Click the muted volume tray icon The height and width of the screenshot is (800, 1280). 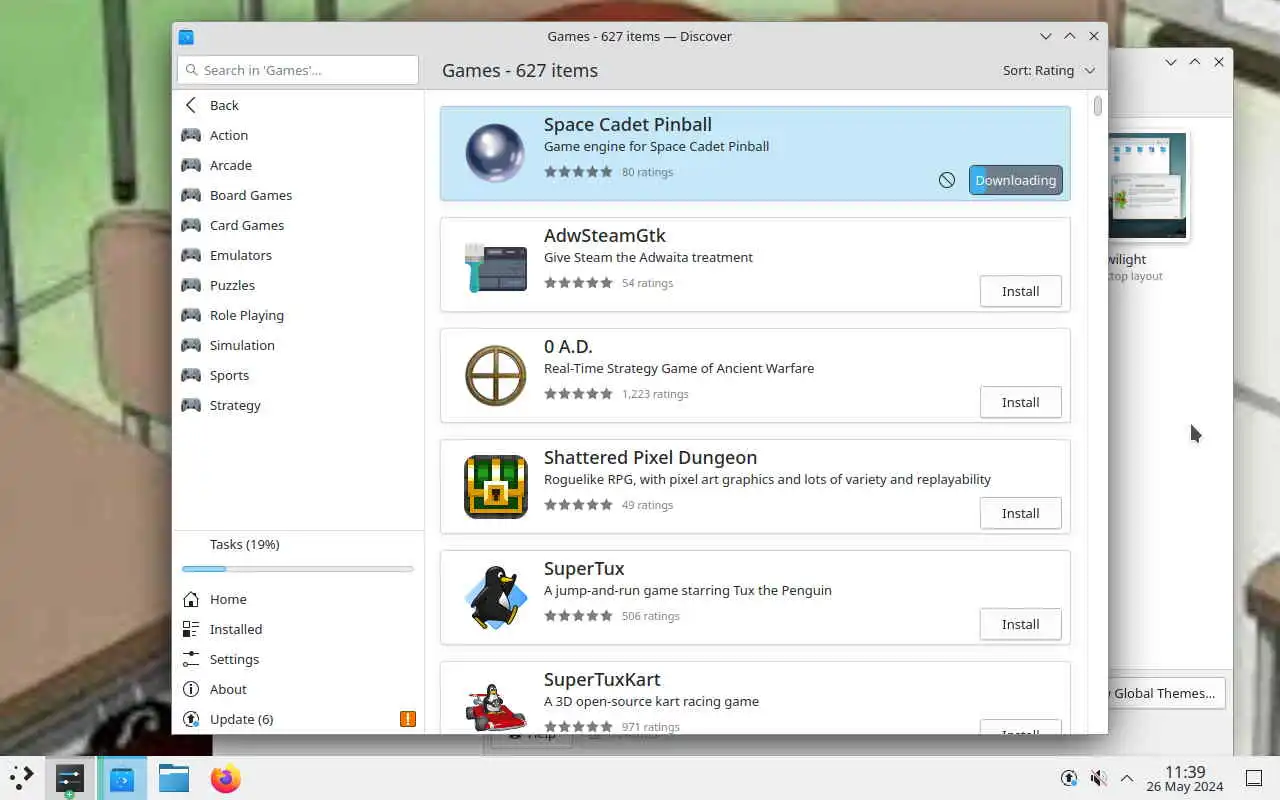pyautogui.click(x=1097, y=778)
